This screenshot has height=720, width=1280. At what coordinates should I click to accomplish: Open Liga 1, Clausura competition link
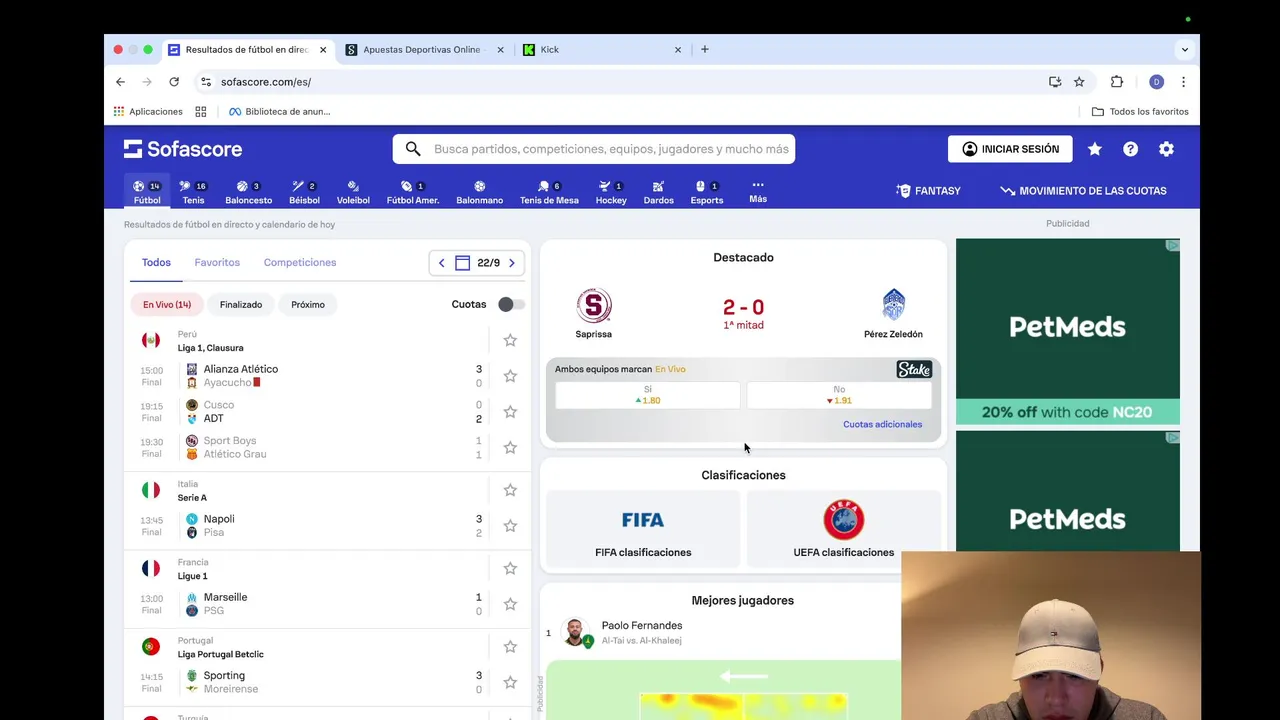tap(210, 348)
